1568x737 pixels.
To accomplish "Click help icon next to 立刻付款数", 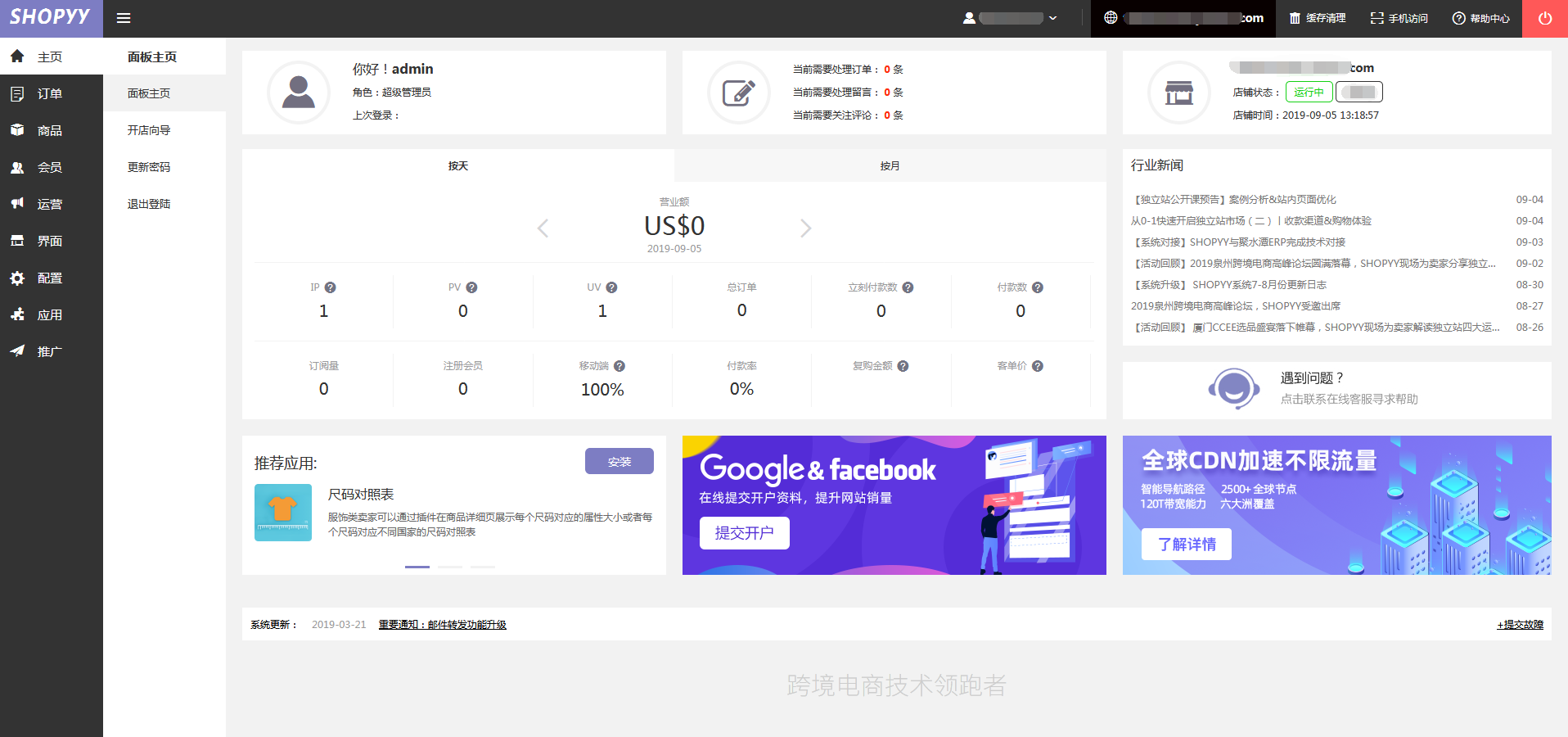I will tap(908, 287).
